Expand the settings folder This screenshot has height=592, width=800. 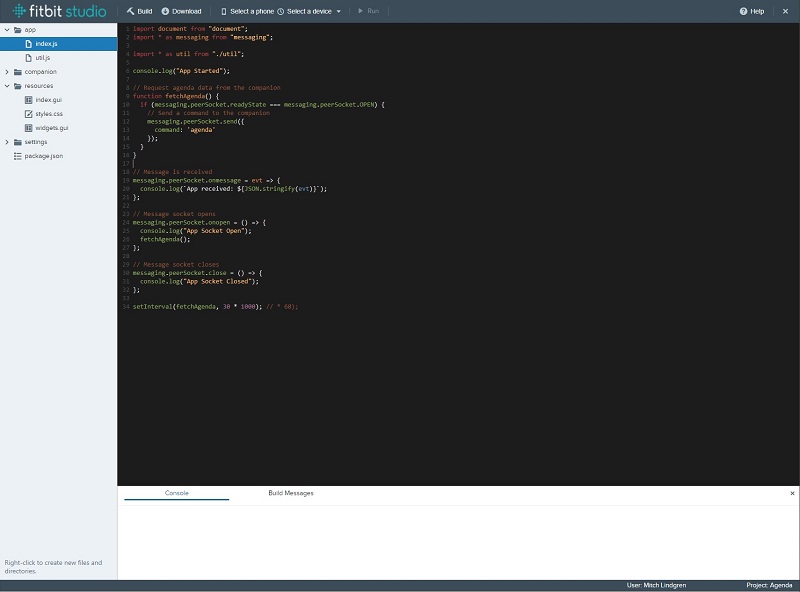coord(7,142)
